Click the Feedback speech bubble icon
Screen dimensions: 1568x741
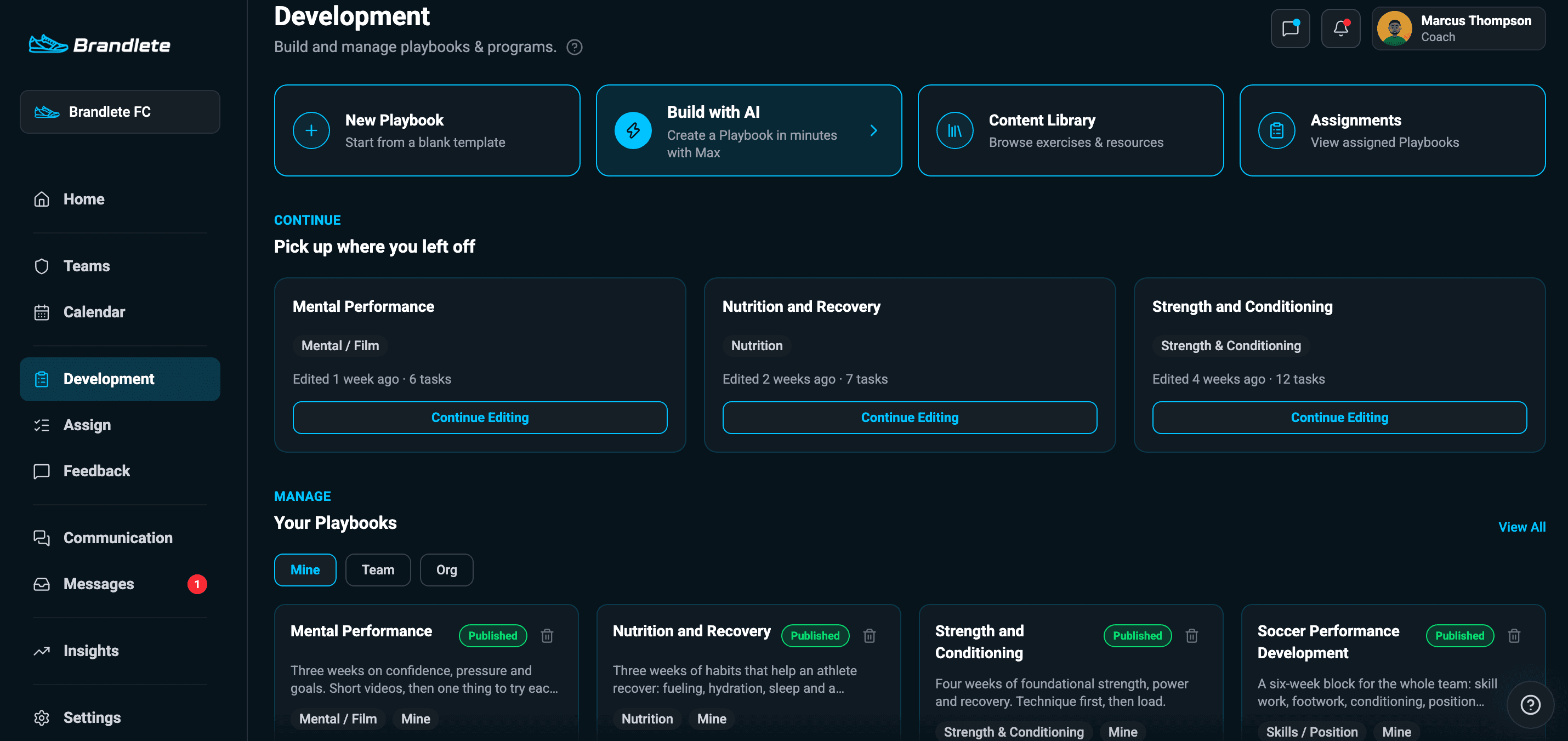(41, 471)
